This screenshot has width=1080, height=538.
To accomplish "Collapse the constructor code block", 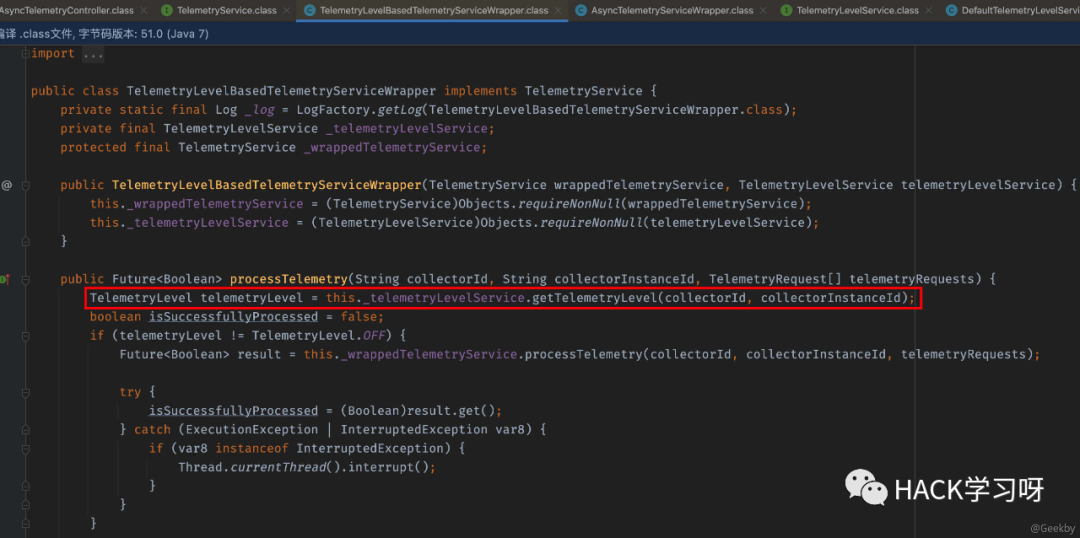I will [25, 185].
